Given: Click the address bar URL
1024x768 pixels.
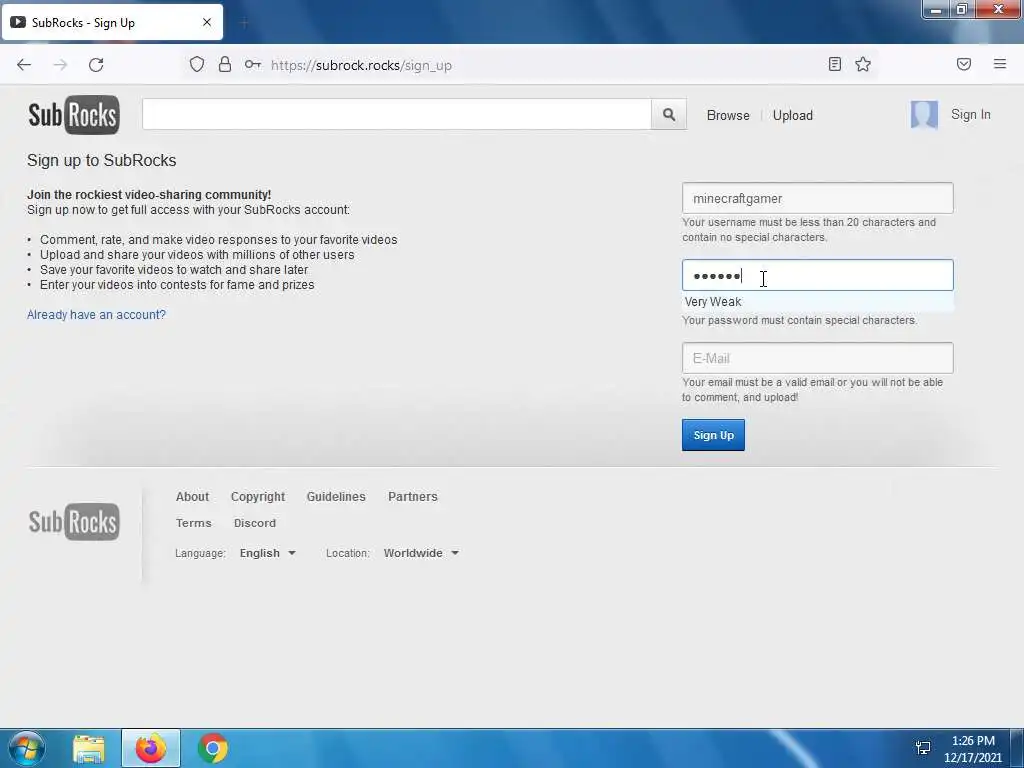Looking at the screenshot, I should [x=361, y=65].
